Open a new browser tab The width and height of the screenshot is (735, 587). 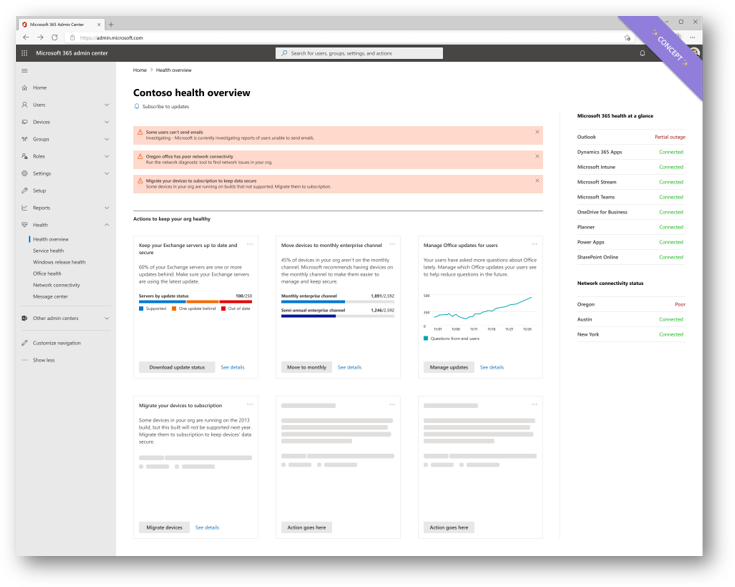(x=111, y=24)
